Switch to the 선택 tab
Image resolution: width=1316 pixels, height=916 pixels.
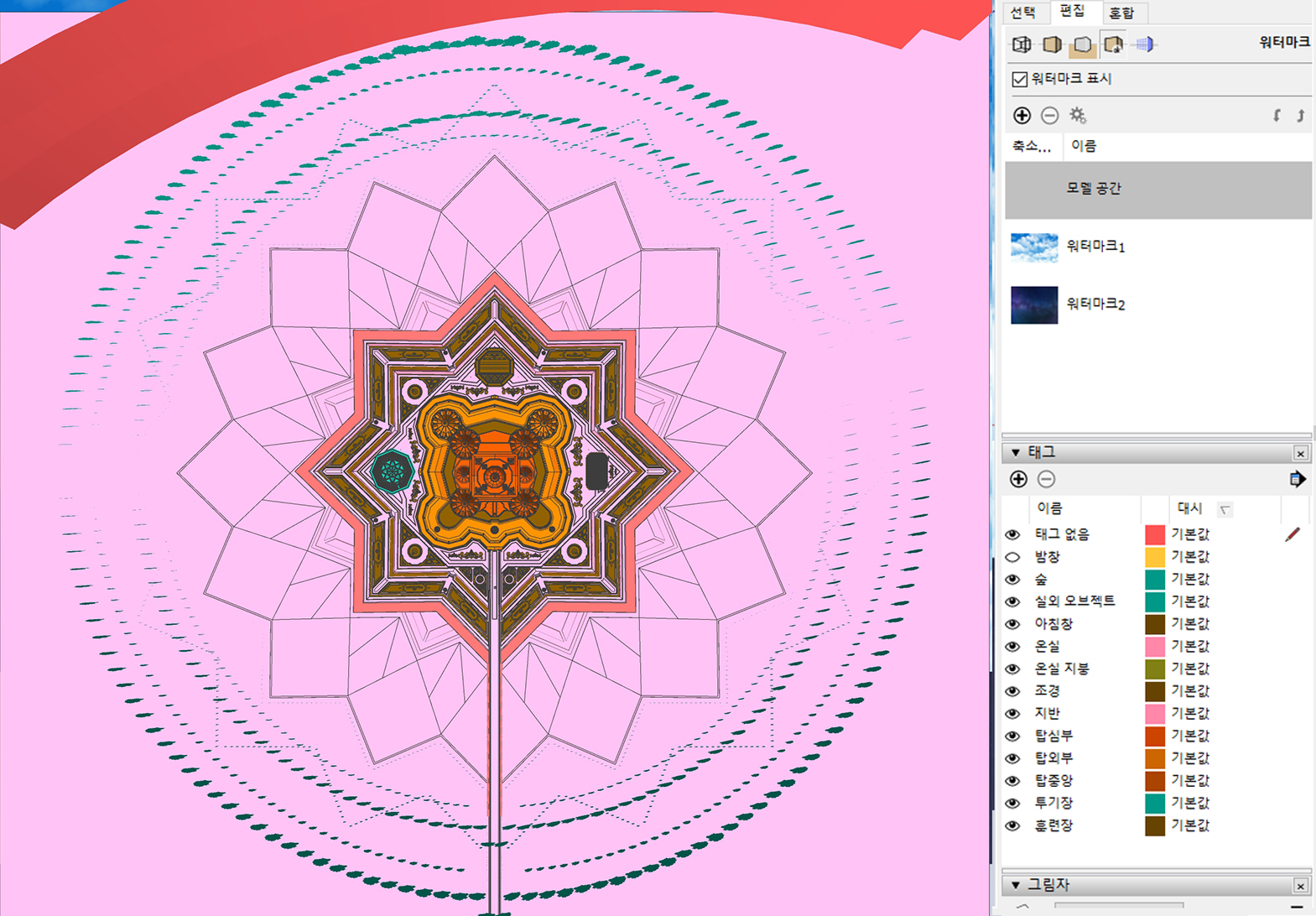tap(1022, 13)
